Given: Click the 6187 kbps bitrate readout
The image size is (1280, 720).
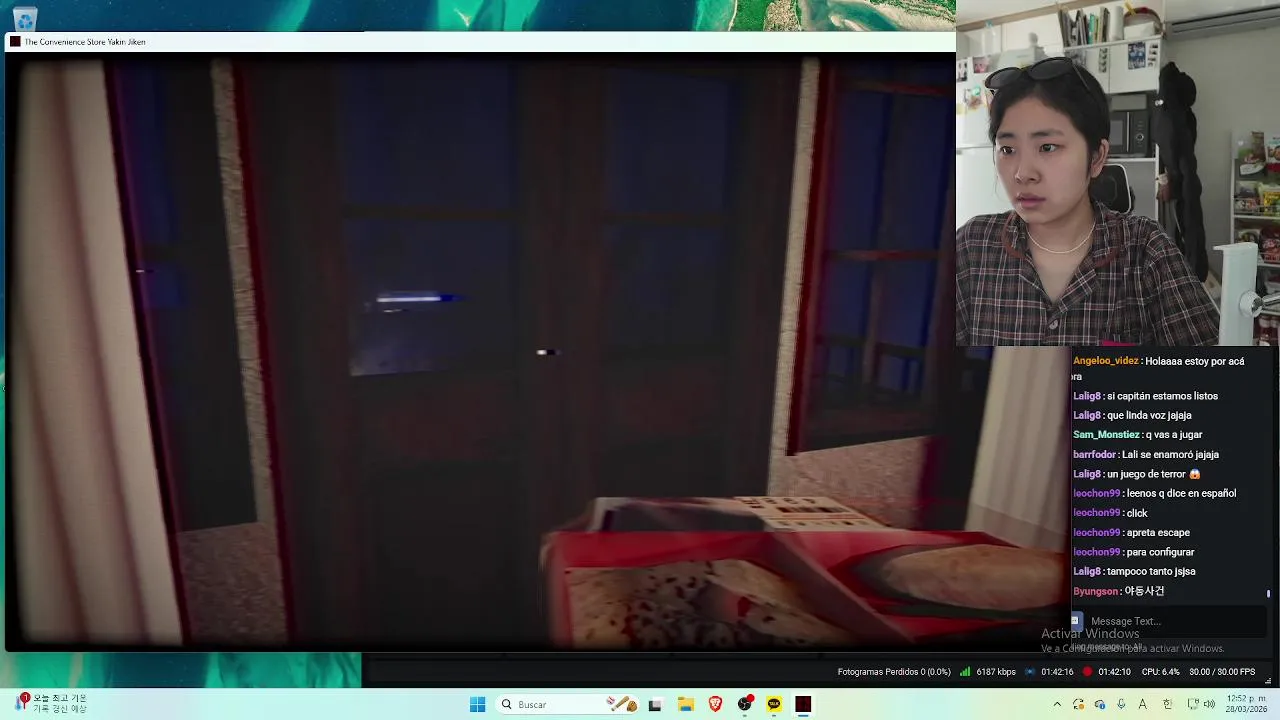Looking at the screenshot, I should coord(996,672).
